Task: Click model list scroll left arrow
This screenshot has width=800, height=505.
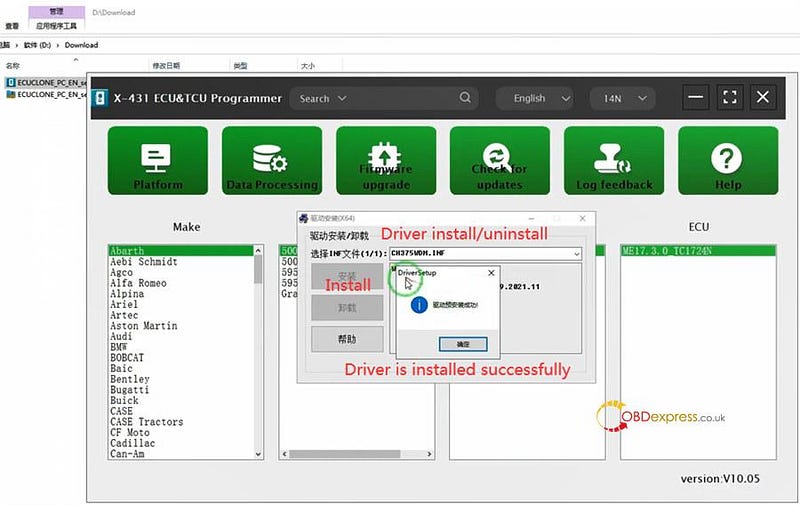Action: click(285, 453)
